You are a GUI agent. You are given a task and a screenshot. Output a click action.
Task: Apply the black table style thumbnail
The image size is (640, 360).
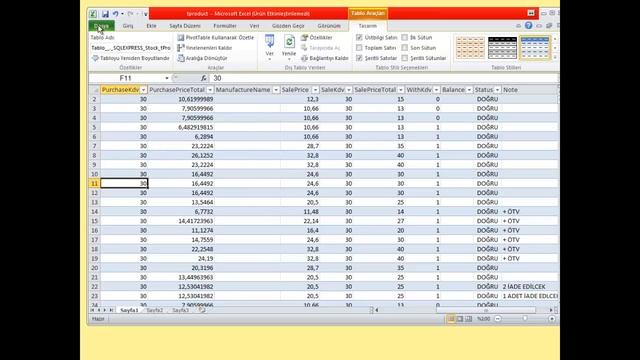502,48
